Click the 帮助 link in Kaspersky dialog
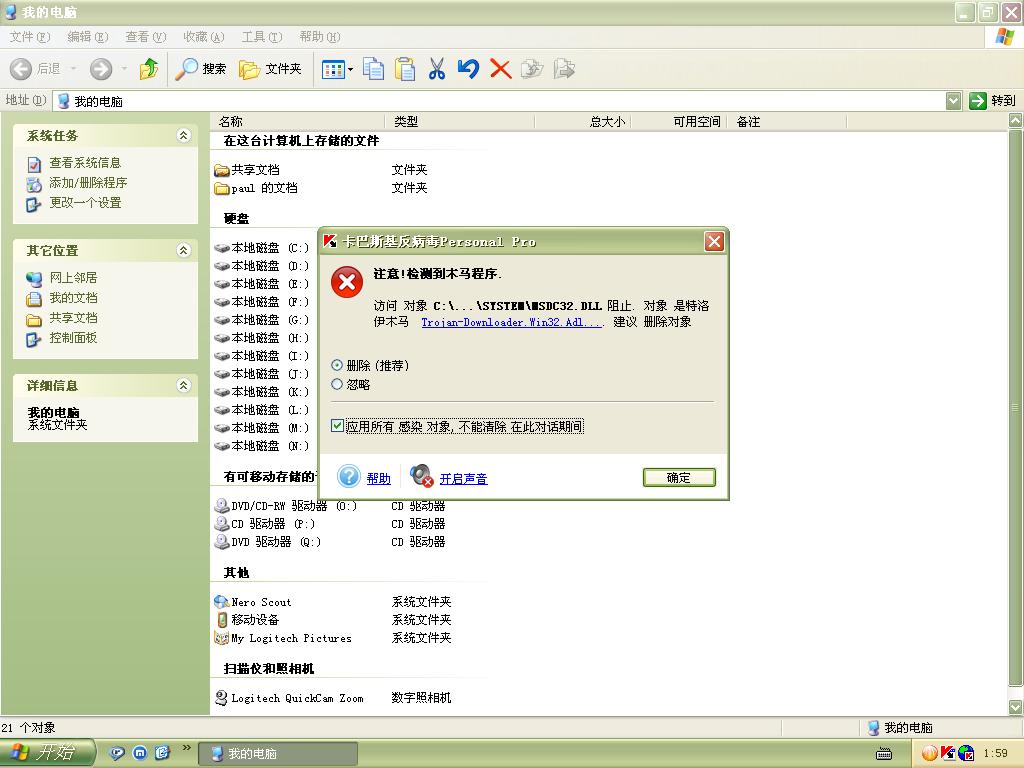 click(379, 478)
